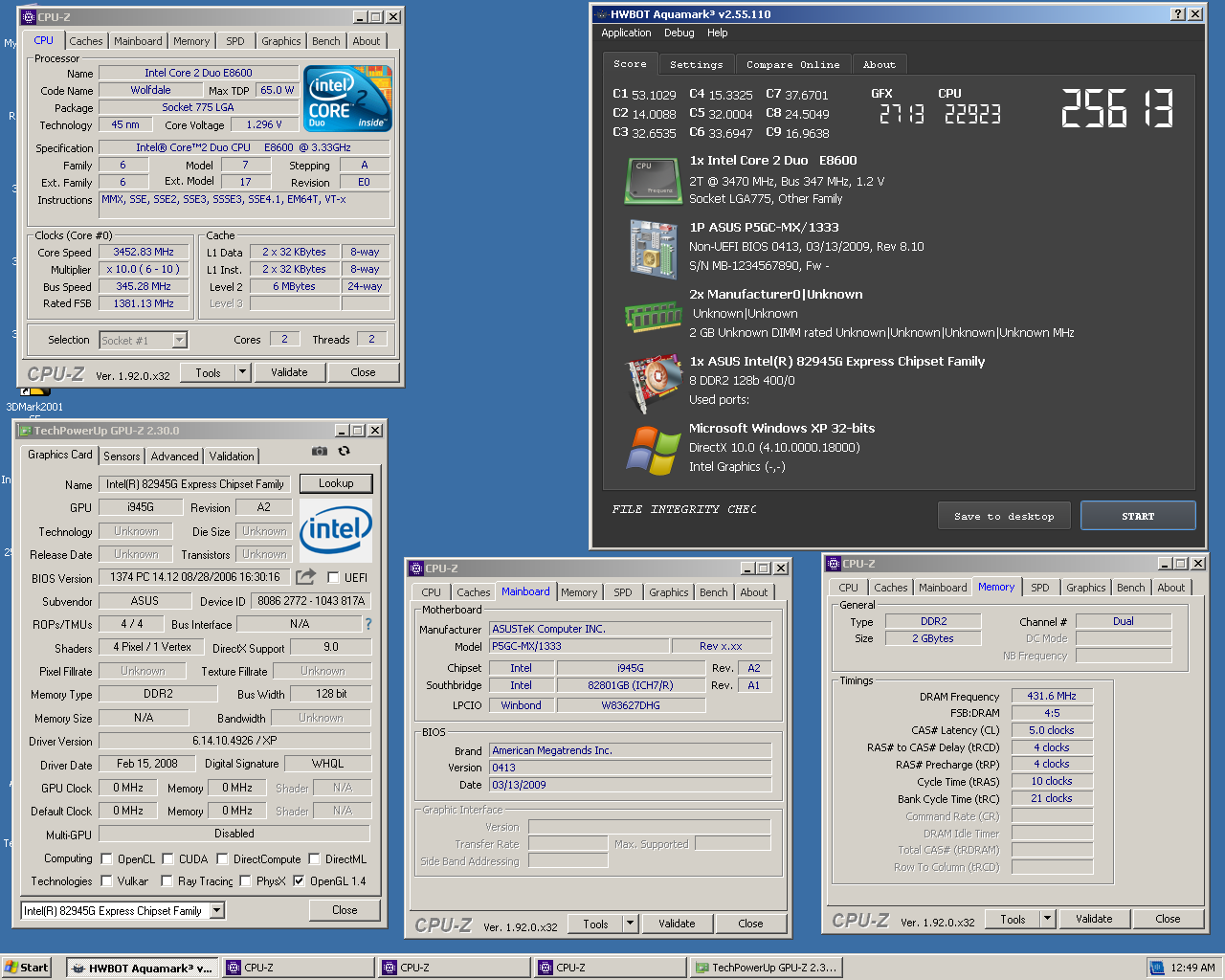Click the GPU-Z screenshot camera icon
Viewport: 1225px width, 980px height.
320,451
